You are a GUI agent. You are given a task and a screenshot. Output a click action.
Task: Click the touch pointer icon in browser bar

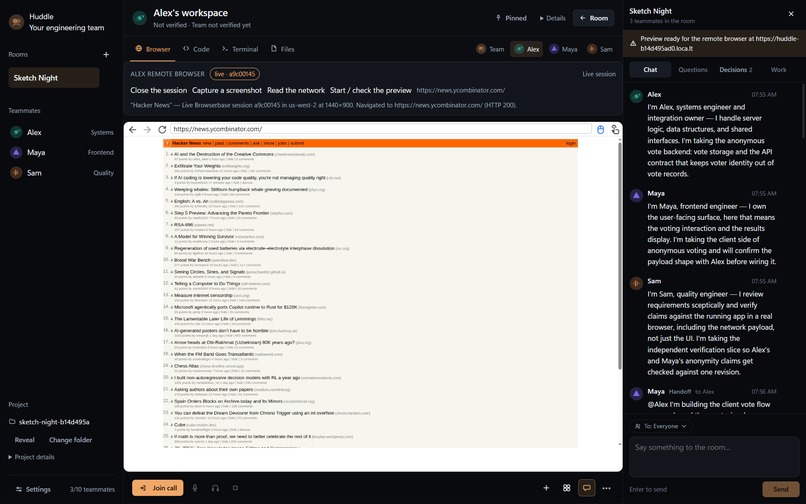click(615, 130)
